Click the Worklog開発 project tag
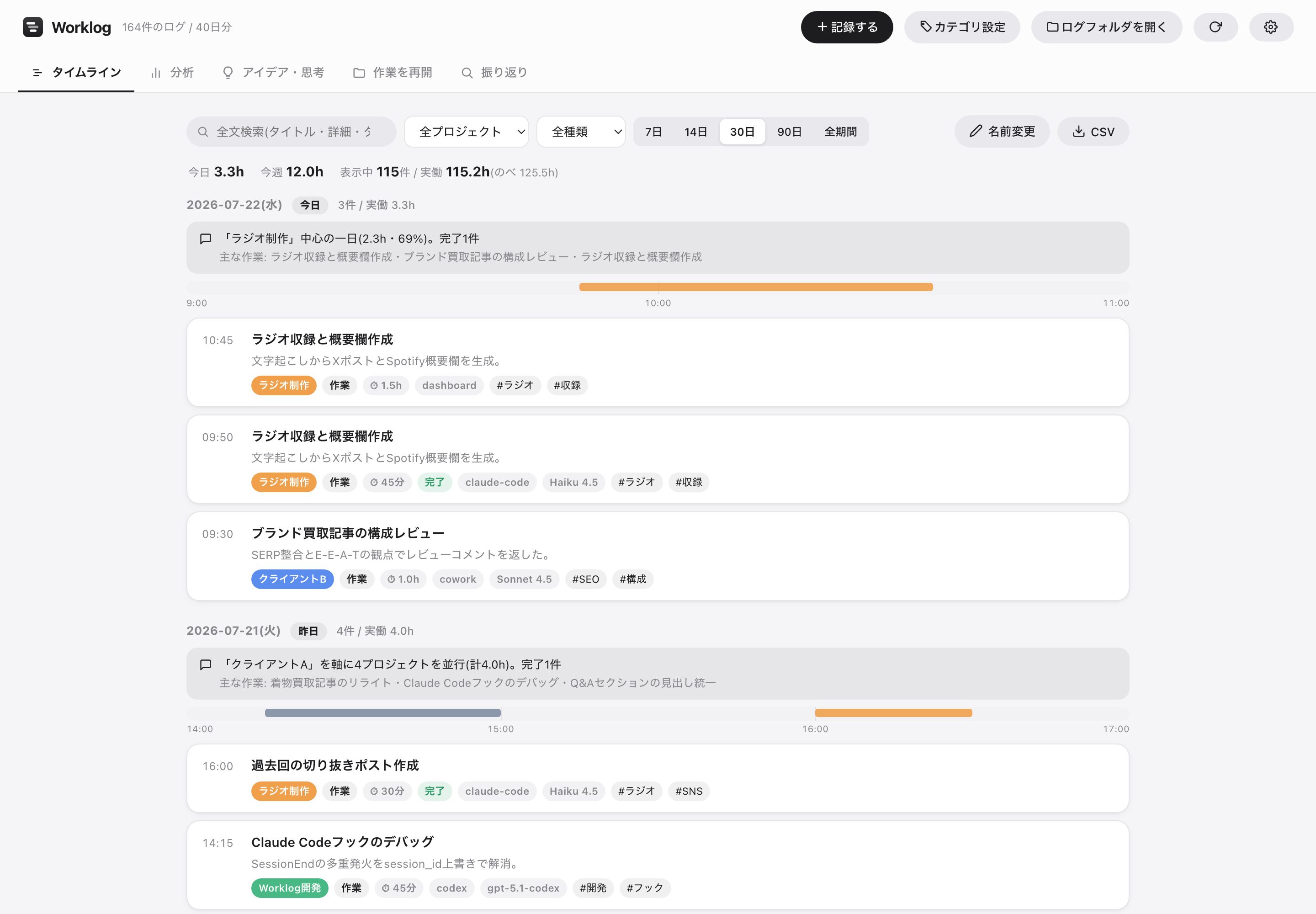Screen dimensions: 1316x914 point(289,888)
